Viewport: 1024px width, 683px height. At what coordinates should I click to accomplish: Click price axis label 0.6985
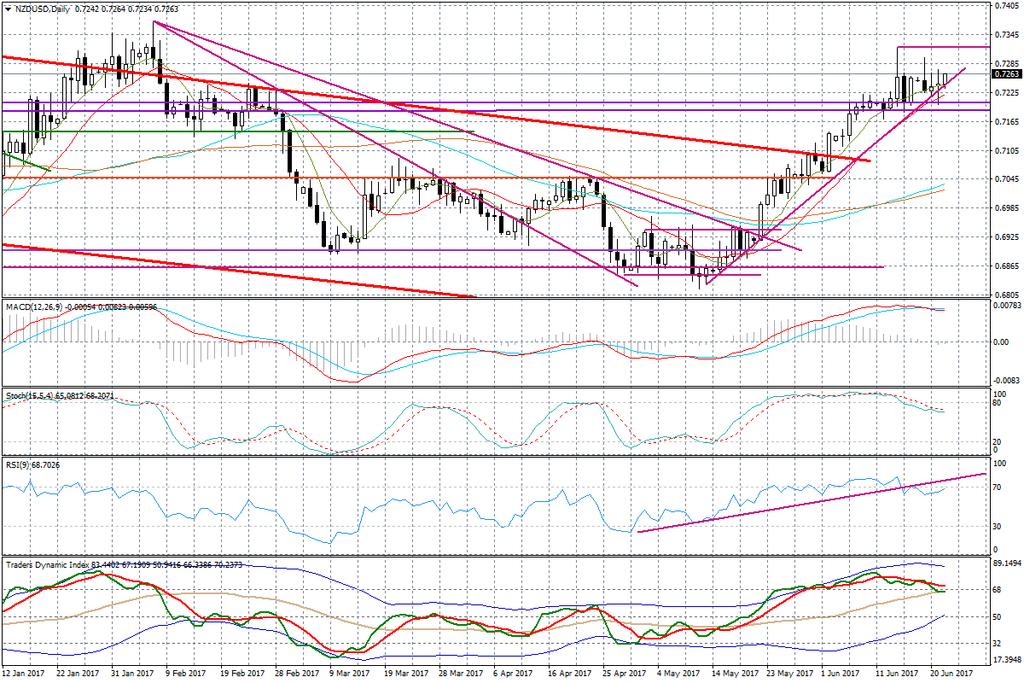(1006, 208)
